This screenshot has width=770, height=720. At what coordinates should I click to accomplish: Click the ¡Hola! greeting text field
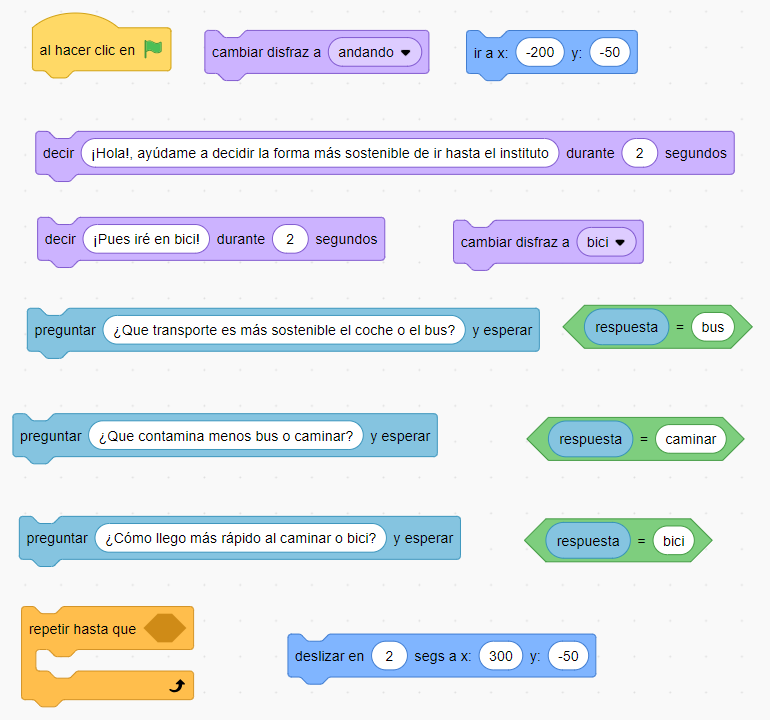[320, 153]
